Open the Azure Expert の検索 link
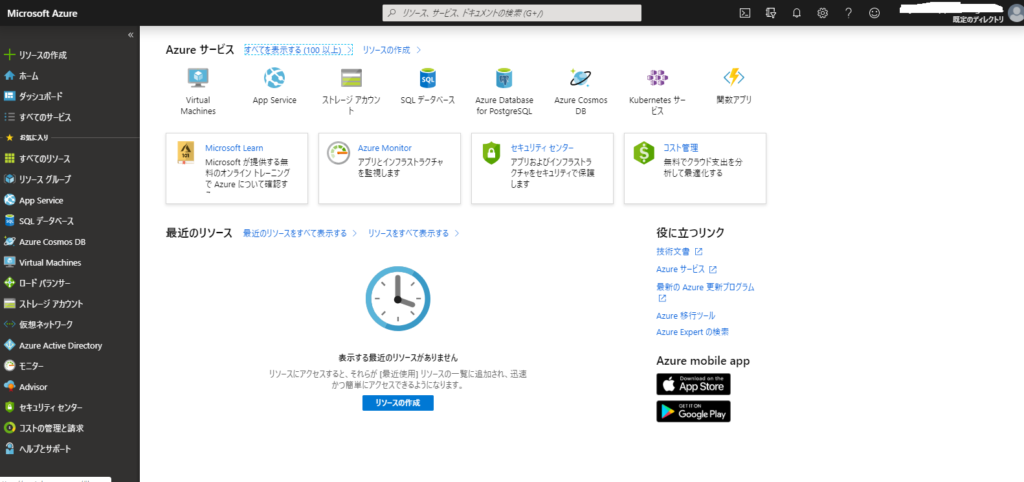 point(693,332)
